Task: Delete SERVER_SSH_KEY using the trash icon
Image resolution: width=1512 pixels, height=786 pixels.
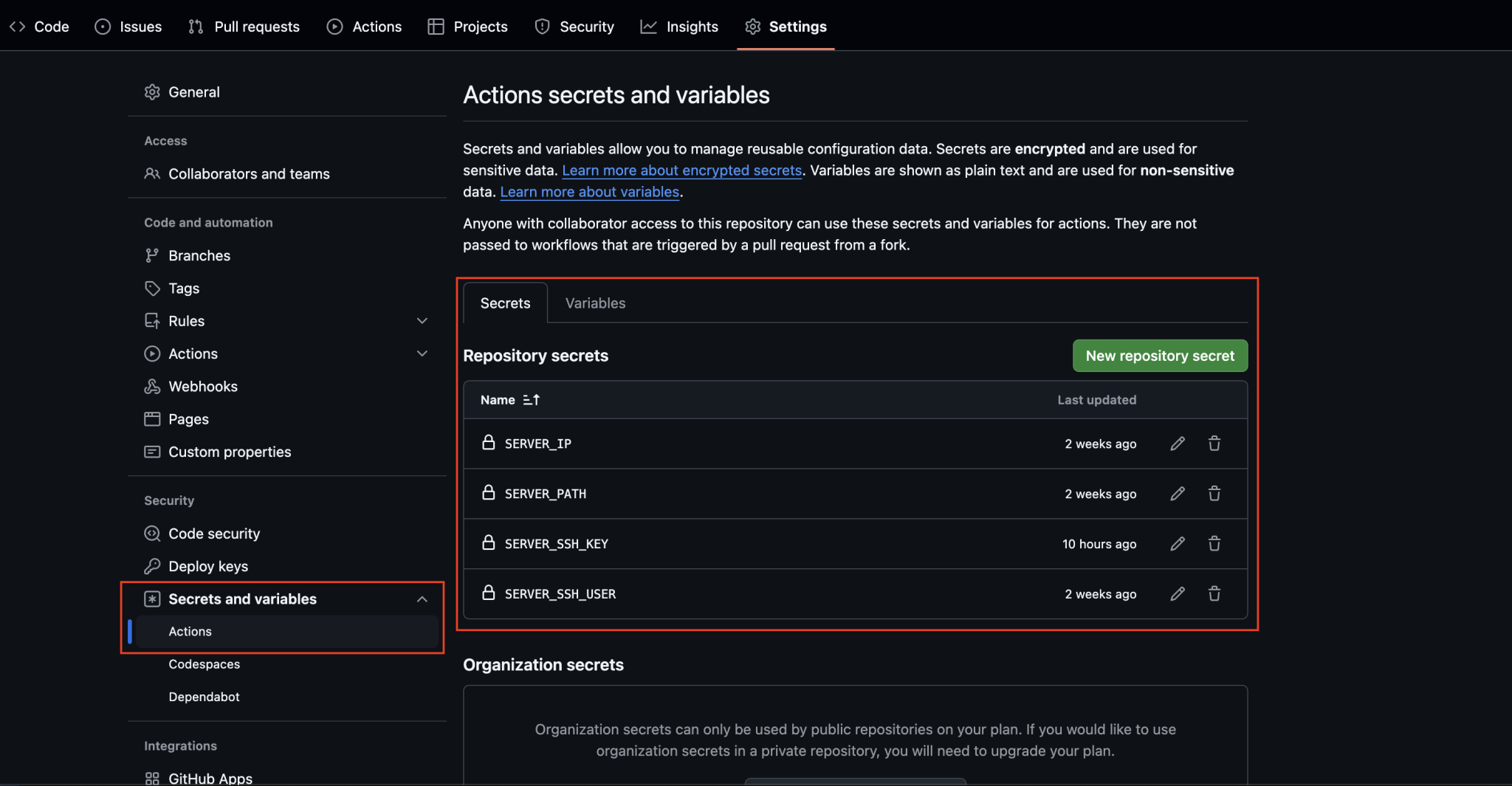Action: (x=1214, y=544)
